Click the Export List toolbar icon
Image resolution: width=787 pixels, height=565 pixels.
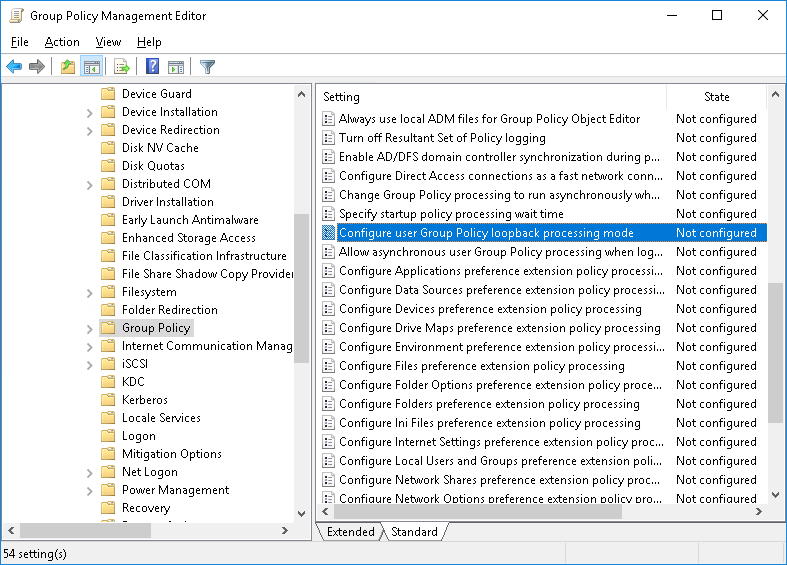[122, 67]
